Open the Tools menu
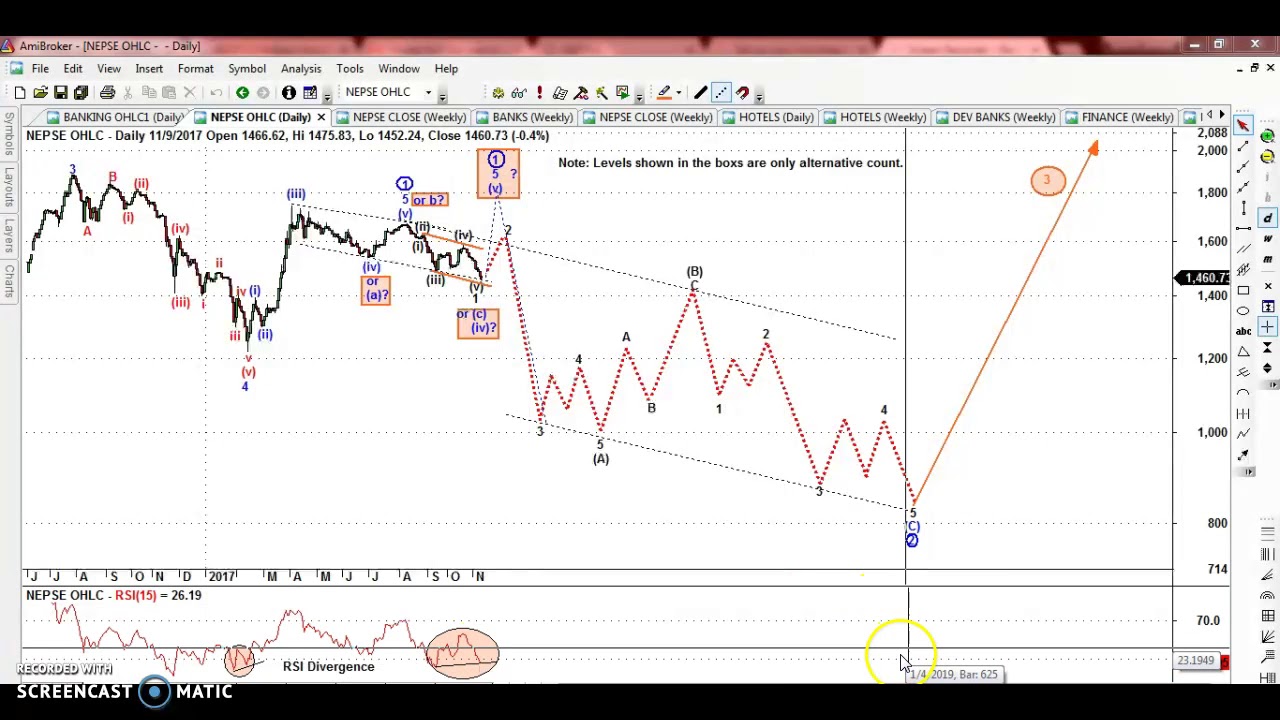 click(x=350, y=68)
